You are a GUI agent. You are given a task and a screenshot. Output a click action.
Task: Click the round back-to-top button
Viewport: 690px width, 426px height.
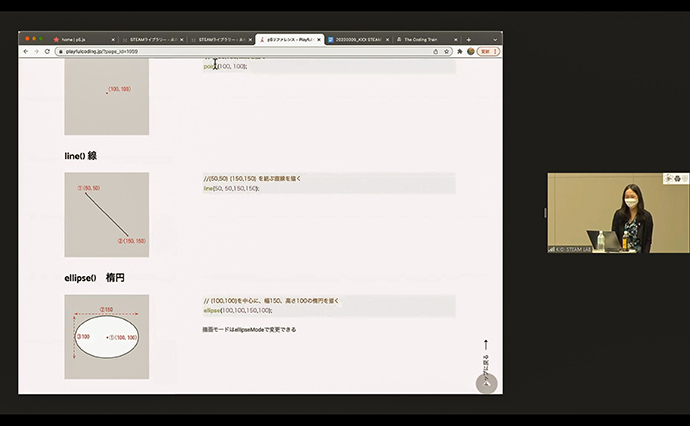[486, 383]
